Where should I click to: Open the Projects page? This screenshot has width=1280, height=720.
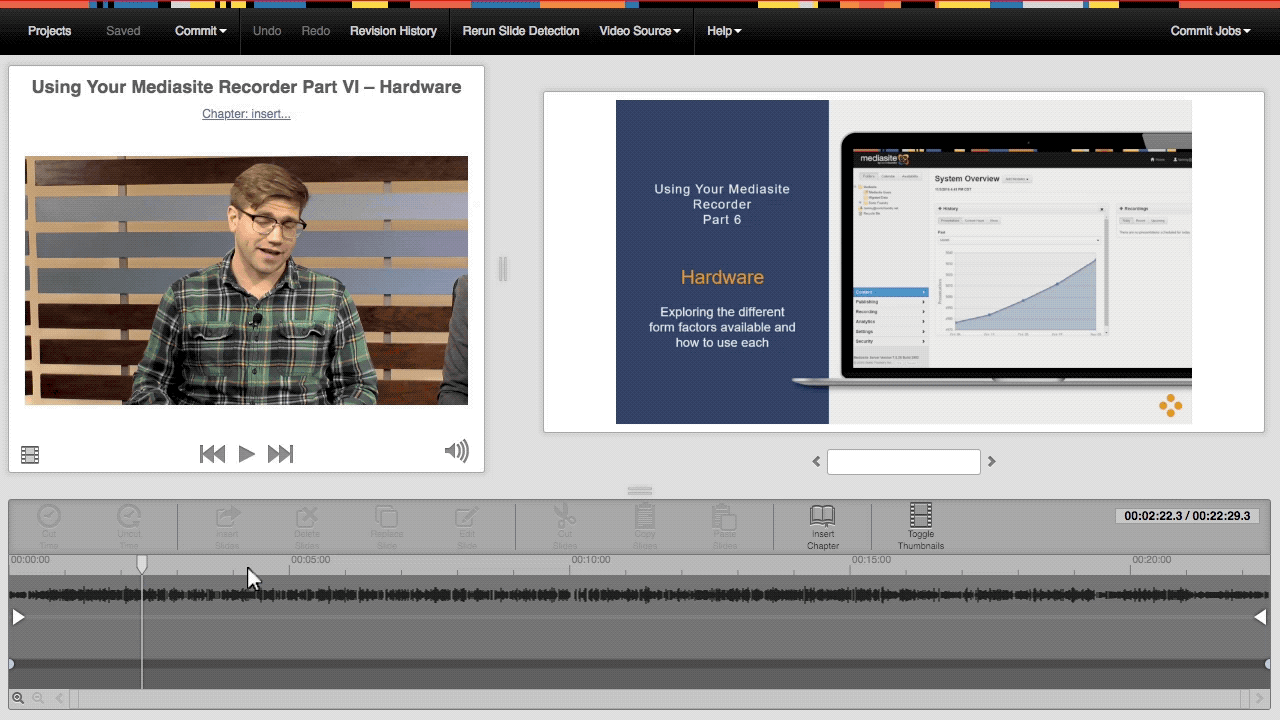click(49, 31)
